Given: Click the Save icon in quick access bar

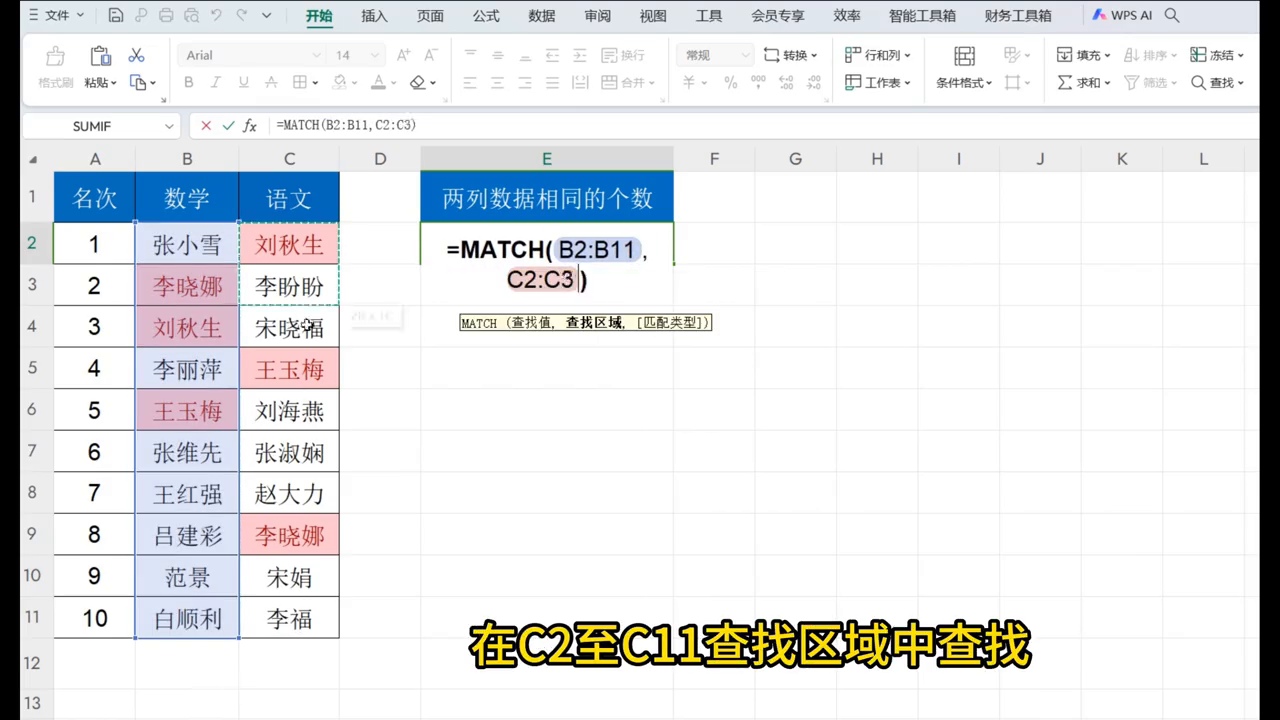Looking at the screenshot, I should (116, 16).
